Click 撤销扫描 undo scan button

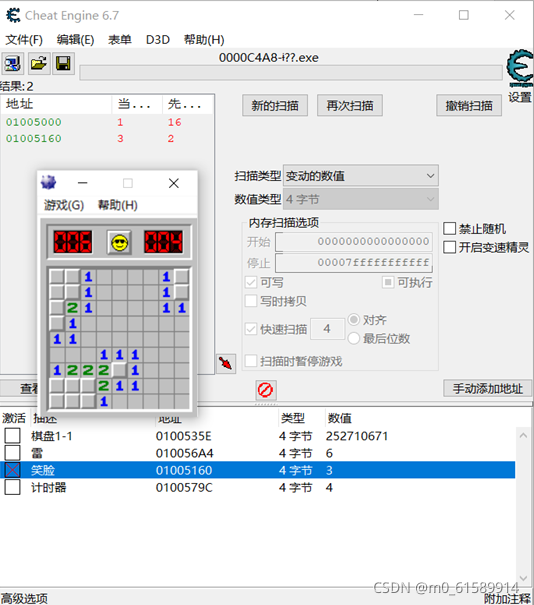pos(469,105)
